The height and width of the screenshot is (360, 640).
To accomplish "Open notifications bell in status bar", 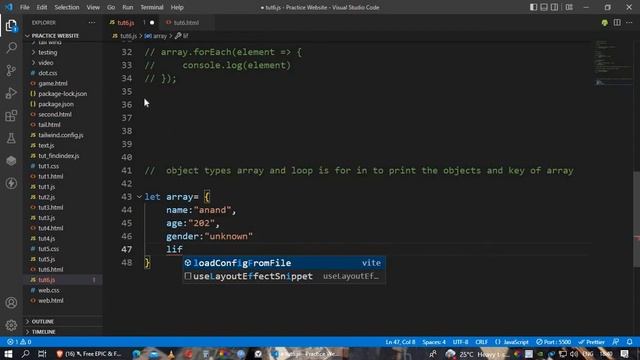I will 629,342.
